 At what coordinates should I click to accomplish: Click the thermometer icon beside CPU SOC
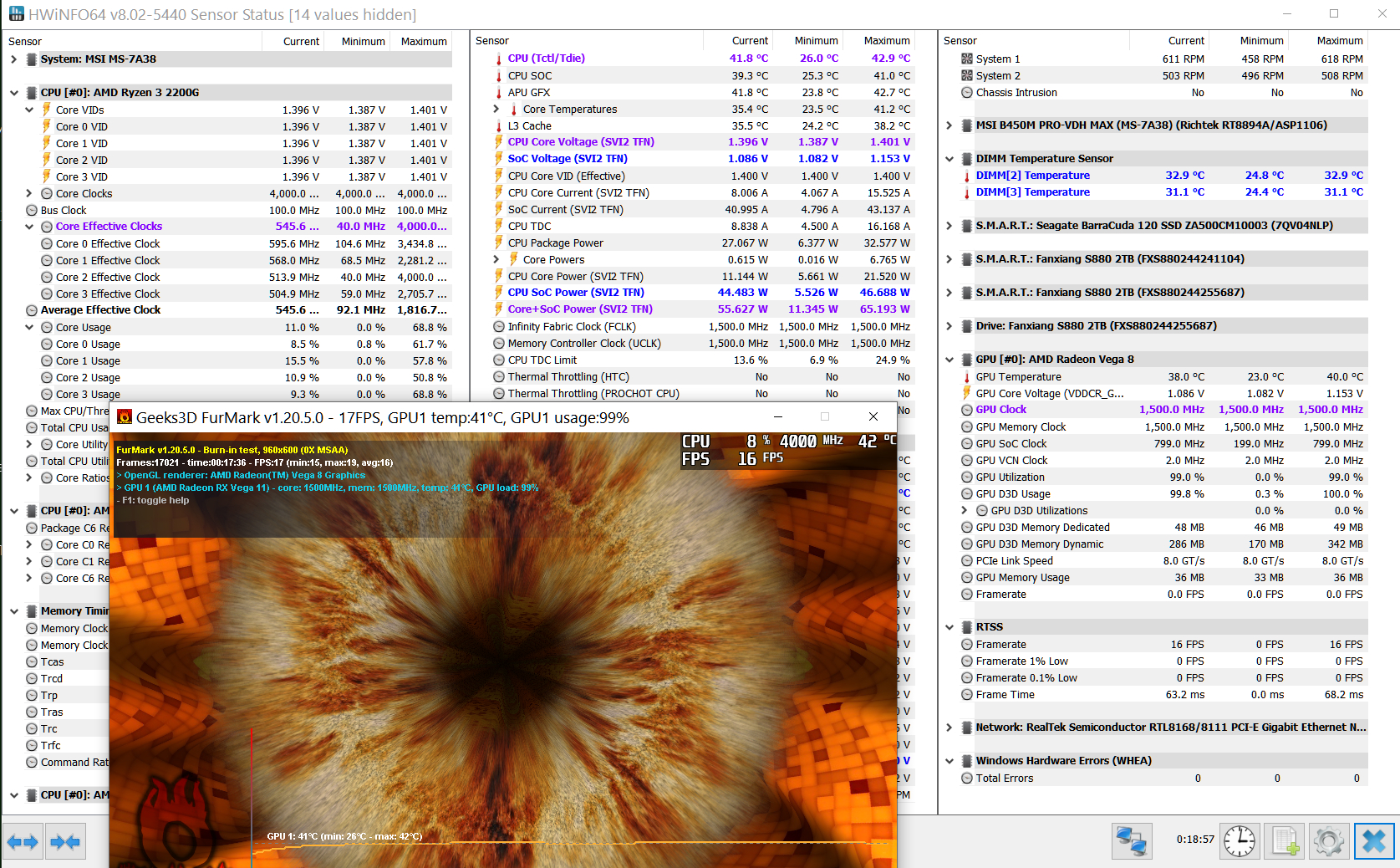pos(499,76)
